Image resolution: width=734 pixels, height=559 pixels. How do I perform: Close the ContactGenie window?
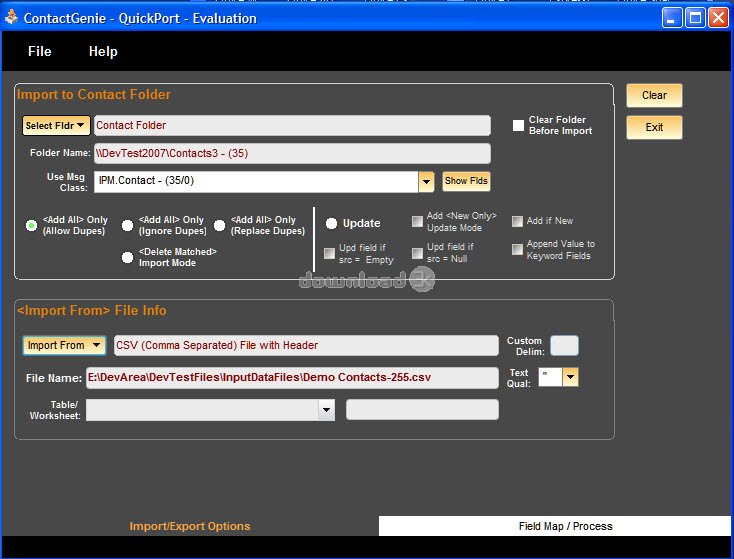point(718,18)
